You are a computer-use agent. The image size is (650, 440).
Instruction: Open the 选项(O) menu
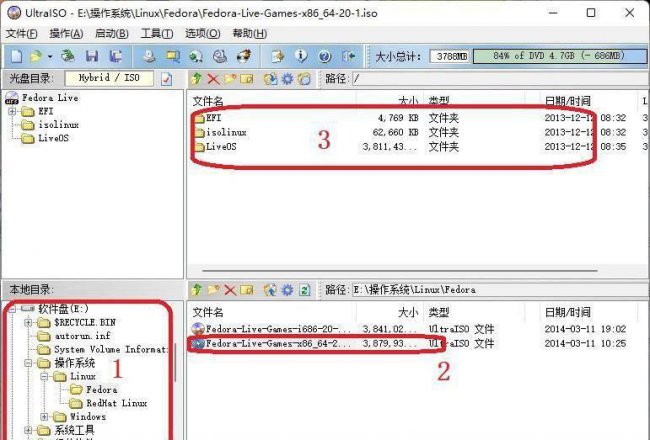[203, 34]
